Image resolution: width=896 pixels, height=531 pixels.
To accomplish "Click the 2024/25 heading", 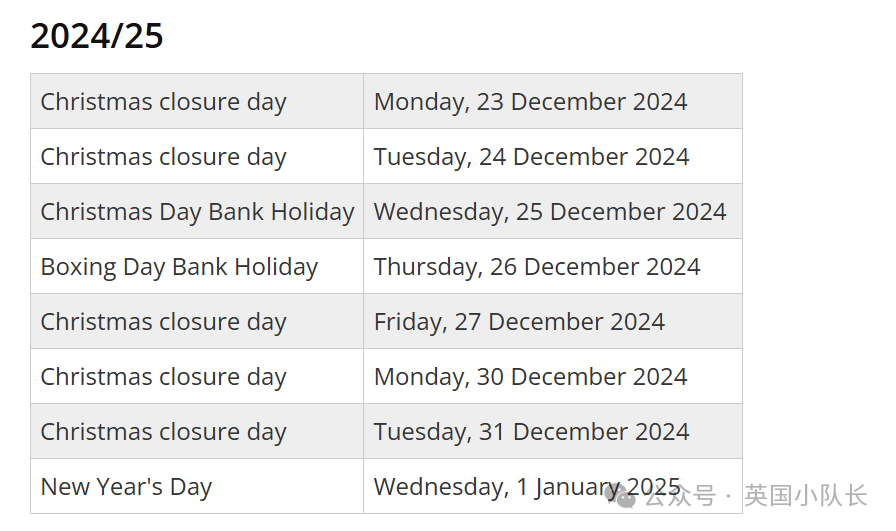I will 97,36.
